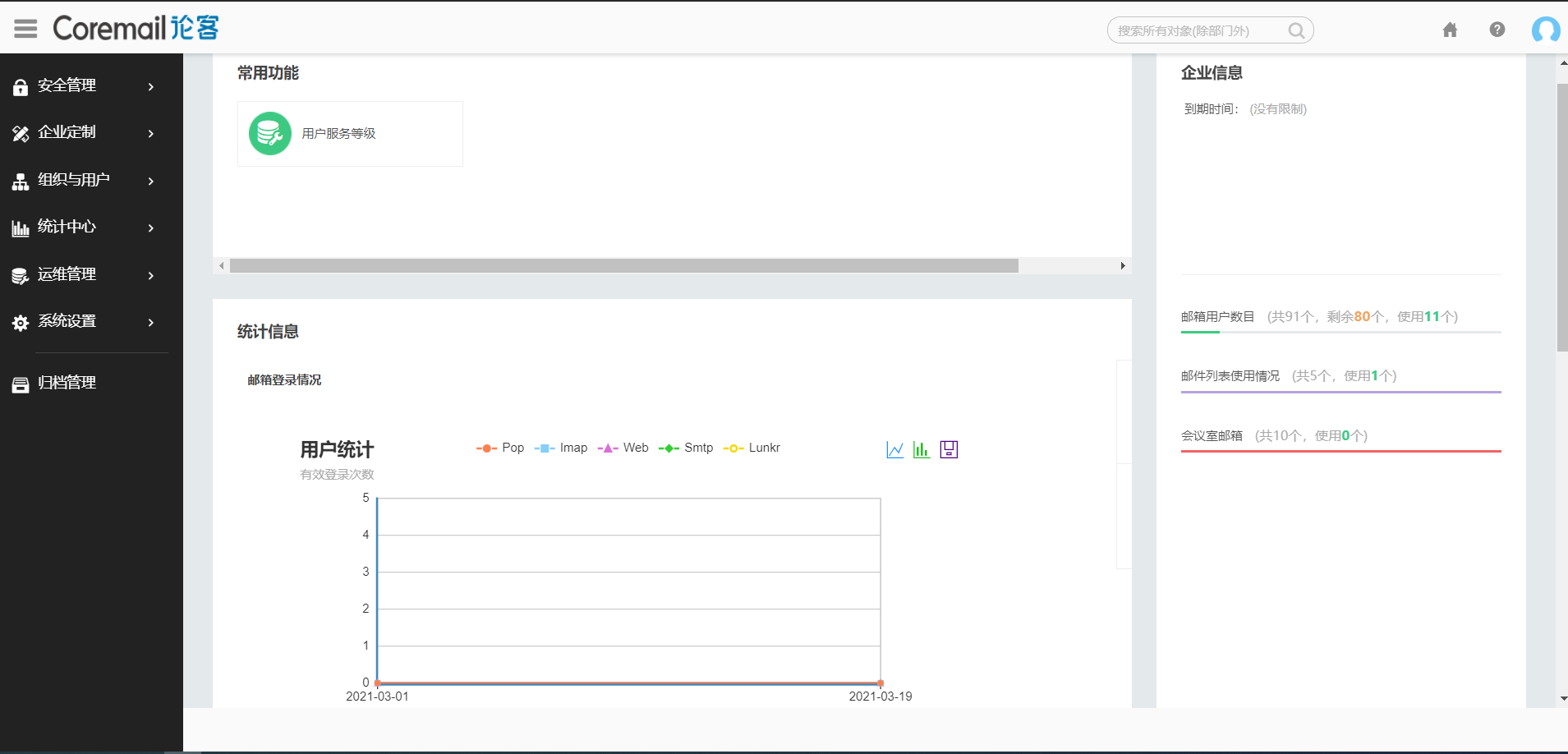Screen dimensions: 1568x754
Task: Click horizontal scrollbar left arrow
Action: pos(222,266)
